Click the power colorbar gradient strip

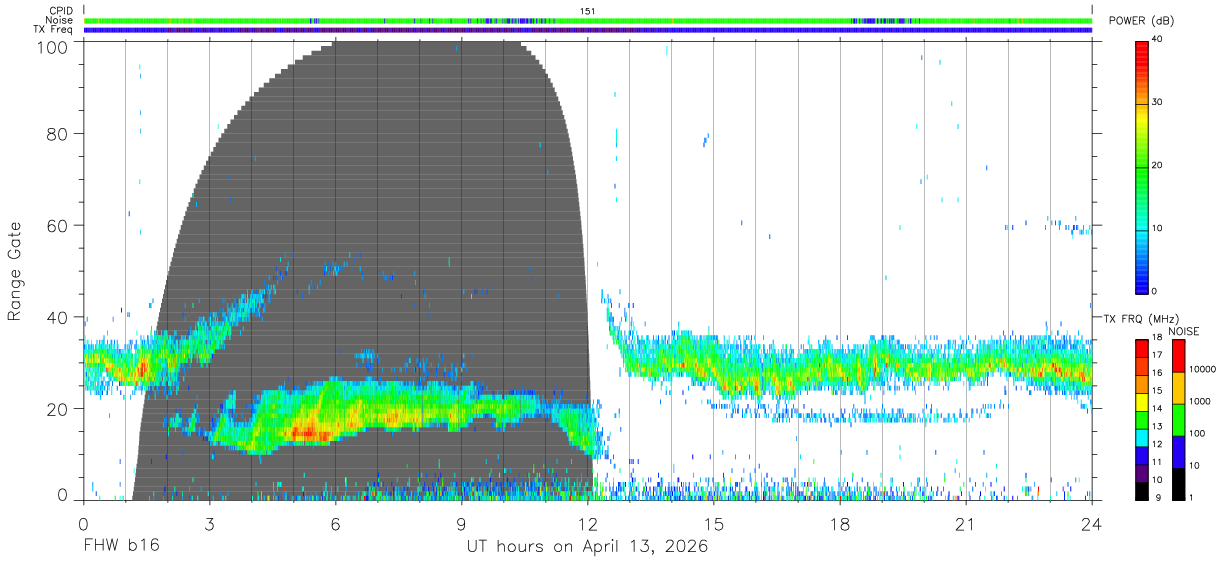[x=1142, y=166]
